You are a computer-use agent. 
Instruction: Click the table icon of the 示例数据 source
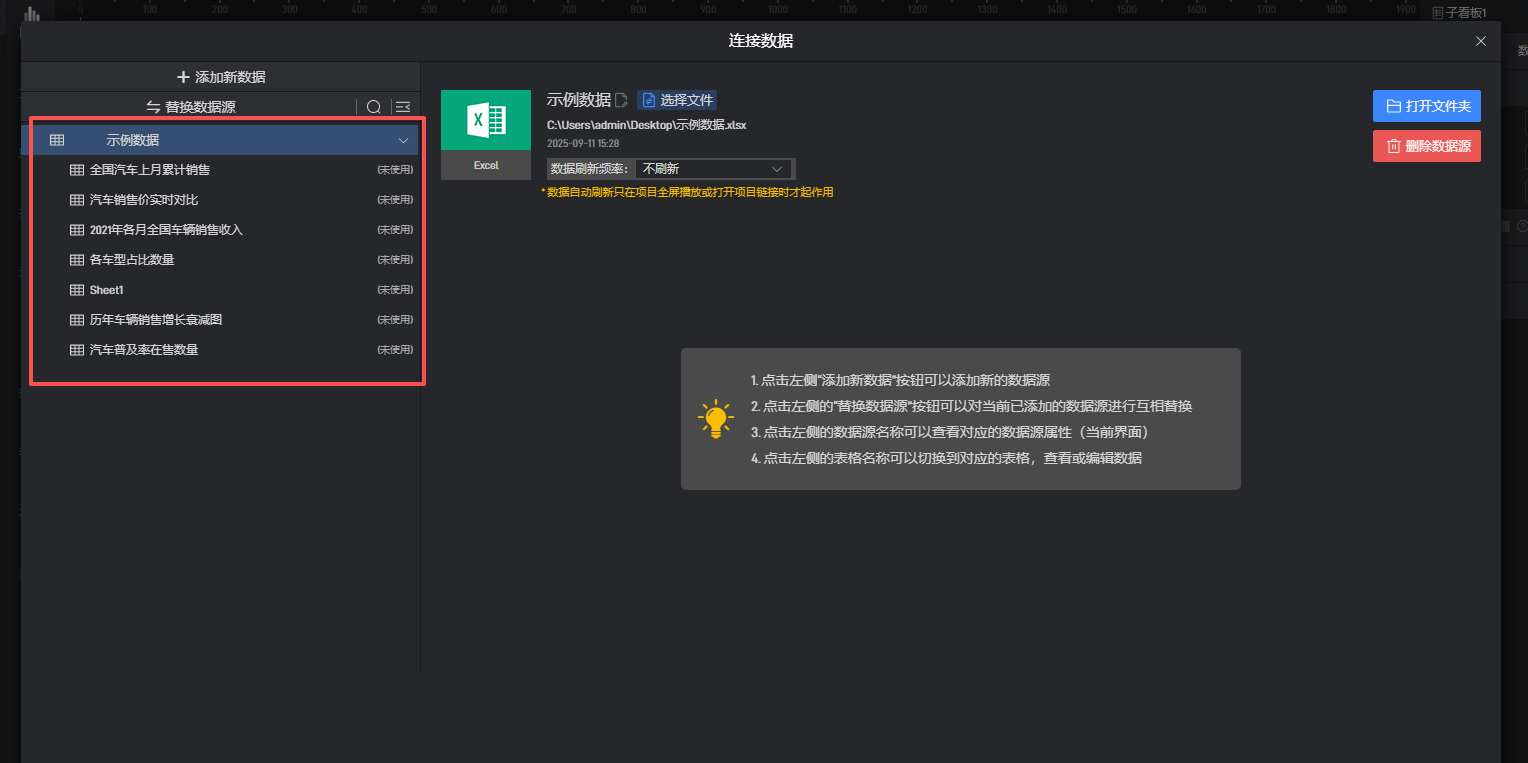(57, 140)
